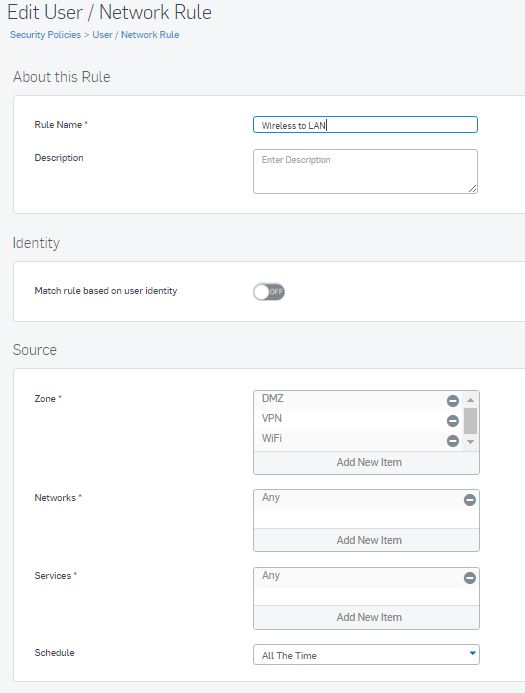
Task: Click the Rule Name text field
Action: 365,125
